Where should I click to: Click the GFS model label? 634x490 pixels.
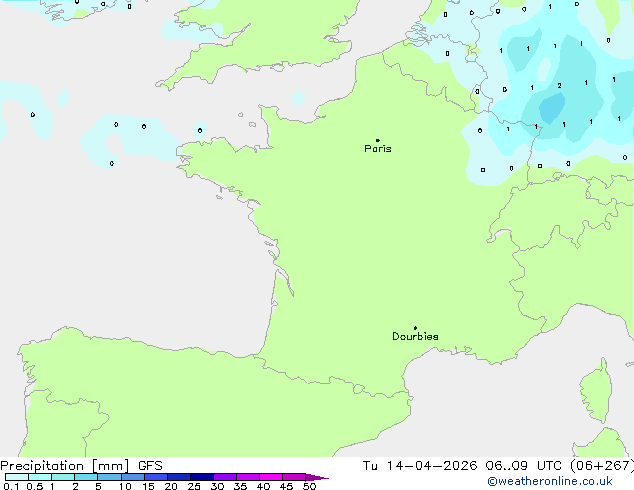coord(150,466)
